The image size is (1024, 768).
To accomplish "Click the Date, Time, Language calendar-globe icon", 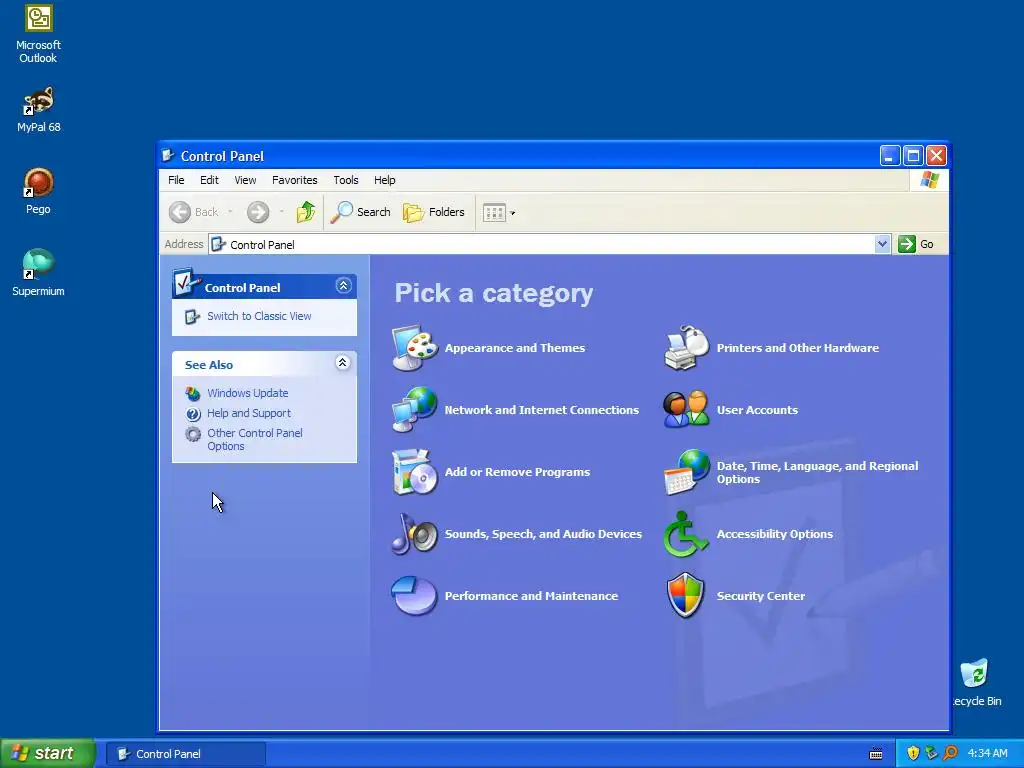I will pos(686,472).
